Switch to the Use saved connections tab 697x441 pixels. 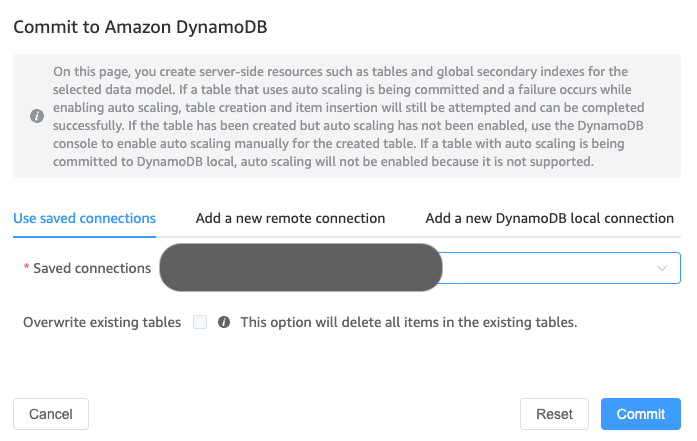pos(84,218)
